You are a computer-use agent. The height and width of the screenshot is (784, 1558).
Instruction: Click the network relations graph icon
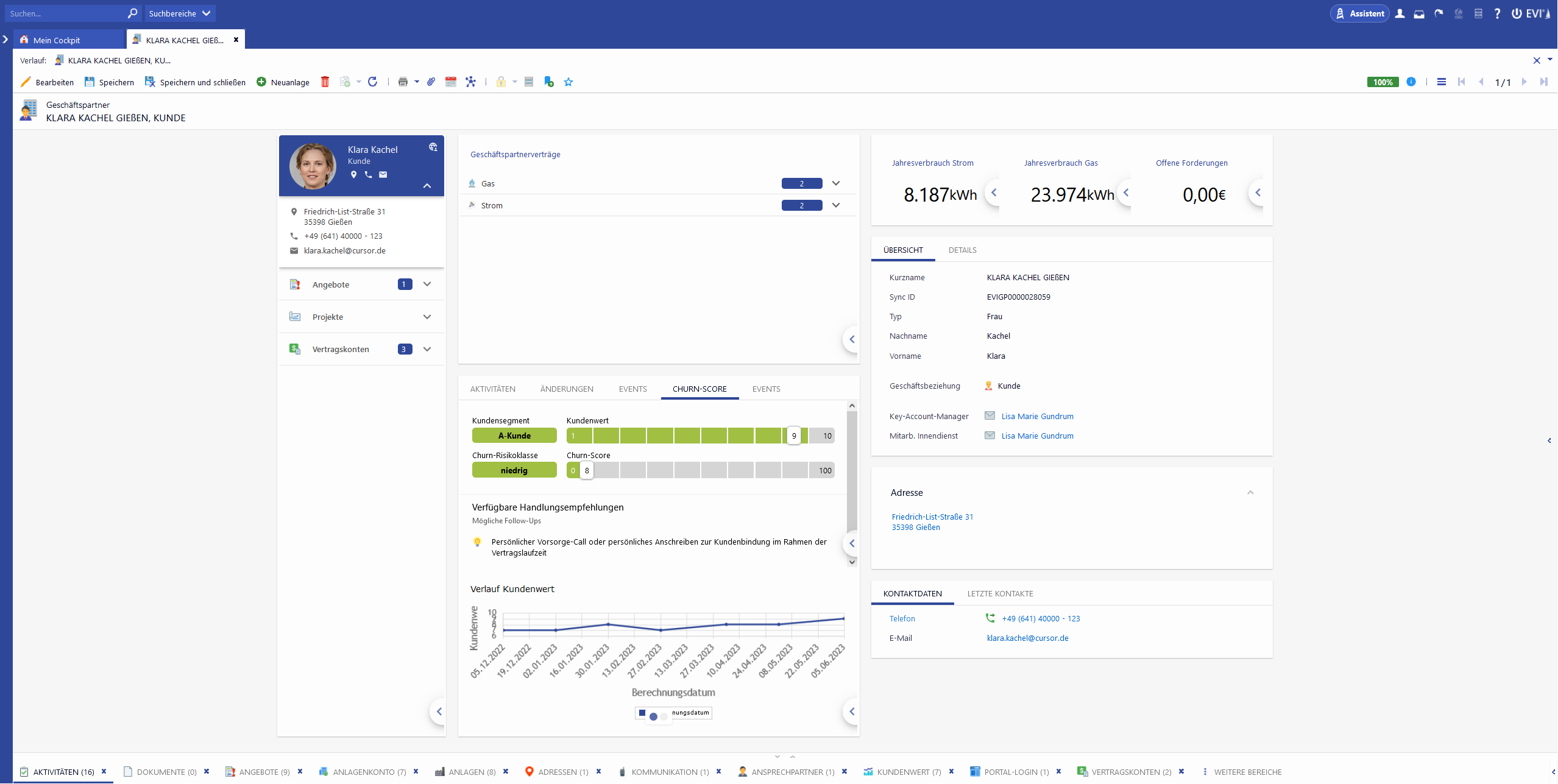[470, 82]
